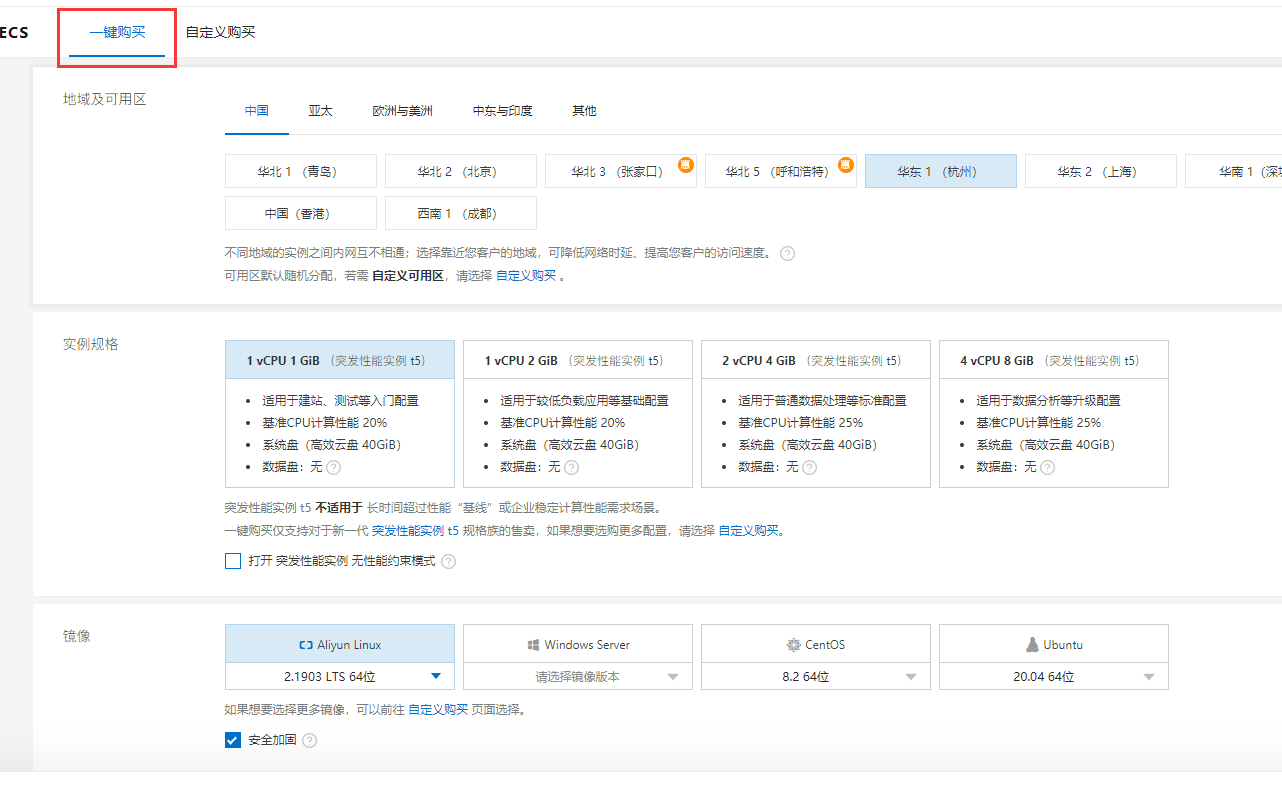This screenshot has height=805, width=1282.
Task: Choose region 中国 (香港)
Action: [x=301, y=213]
